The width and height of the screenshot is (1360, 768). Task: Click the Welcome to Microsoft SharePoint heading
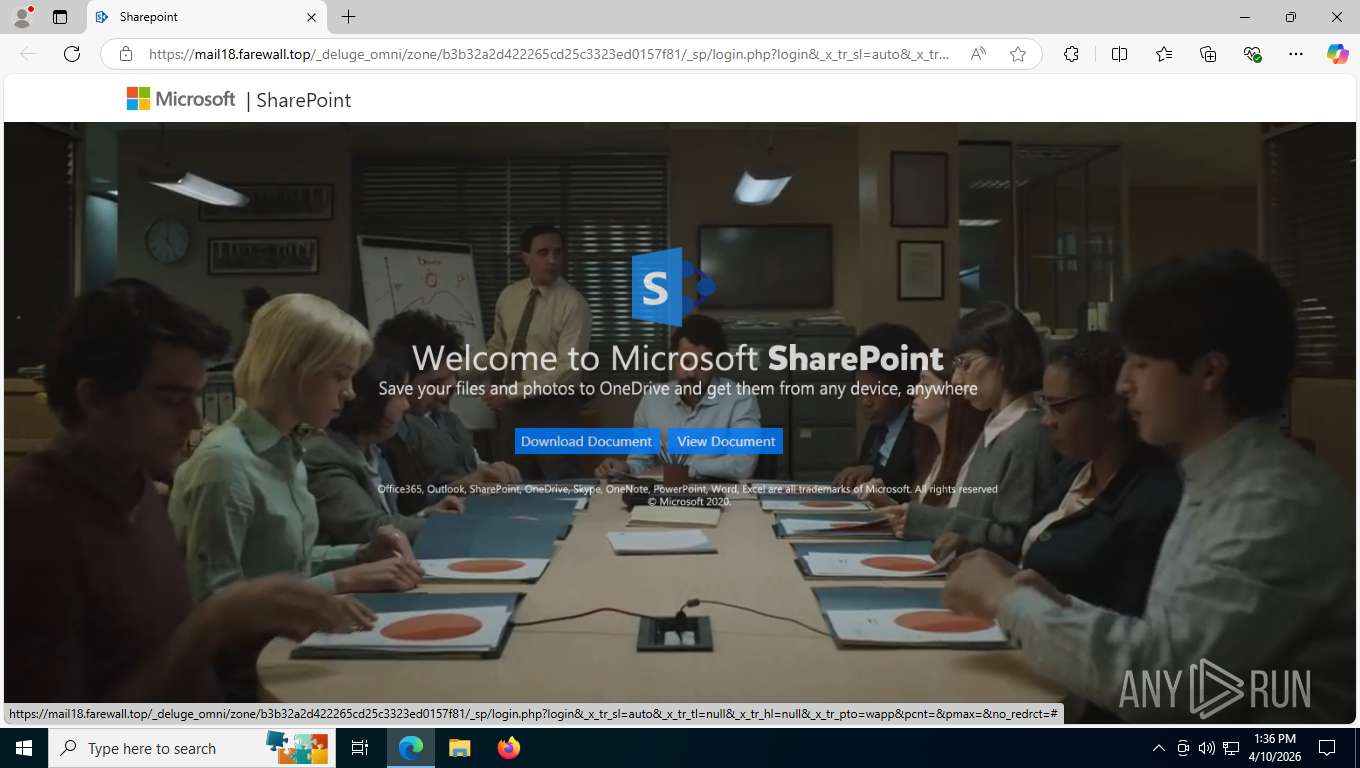click(x=677, y=358)
